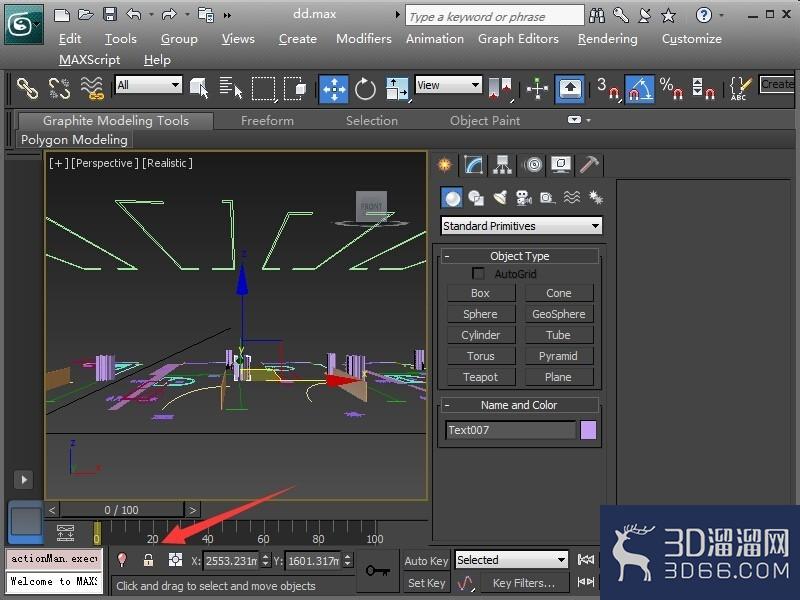Expand the quick access toolbar overflow

pyautogui.click(x=228, y=15)
